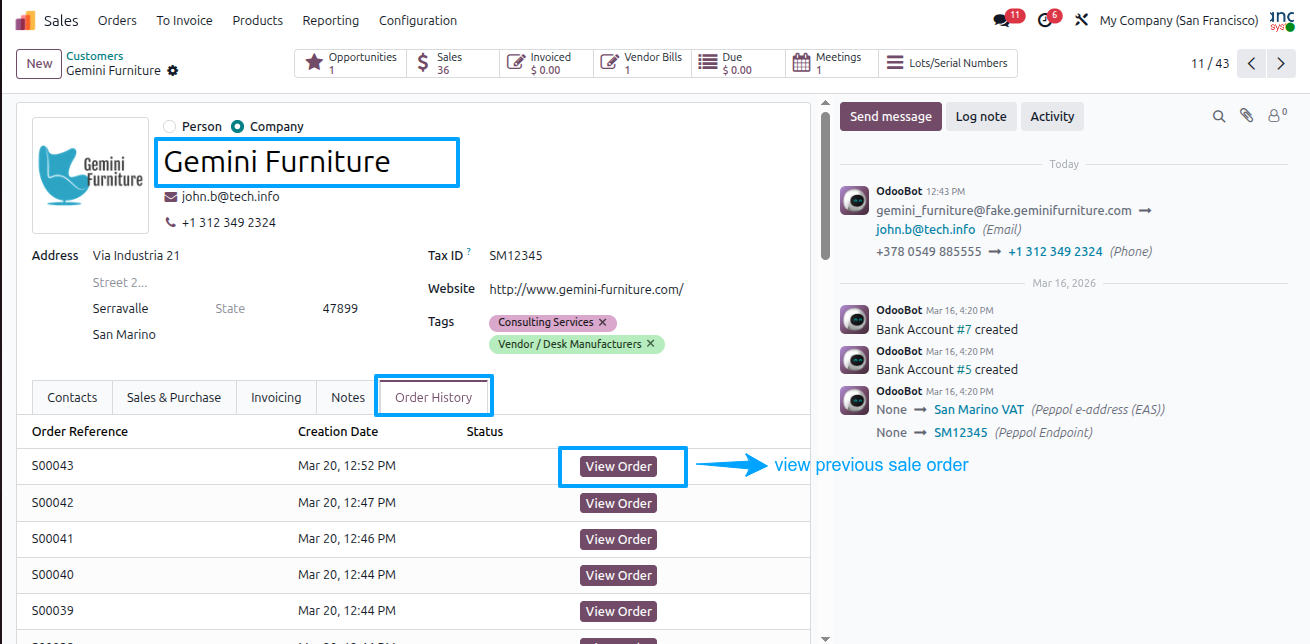Attach files using the paperclip icon
This screenshot has width=1310, height=644.
point(1247,116)
